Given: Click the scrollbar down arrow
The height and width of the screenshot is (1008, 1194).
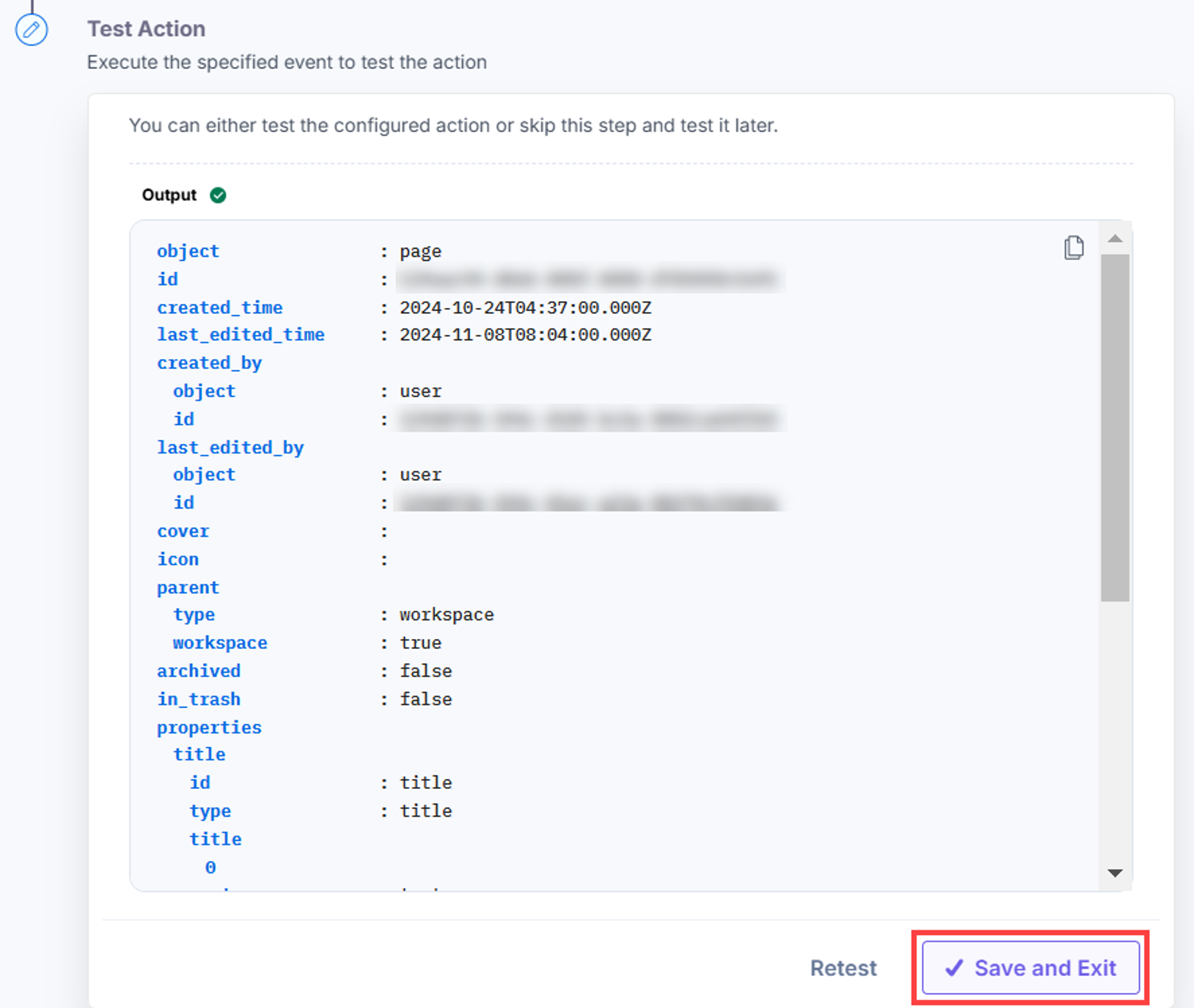Looking at the screenshot, I should tap(1114, 872).
